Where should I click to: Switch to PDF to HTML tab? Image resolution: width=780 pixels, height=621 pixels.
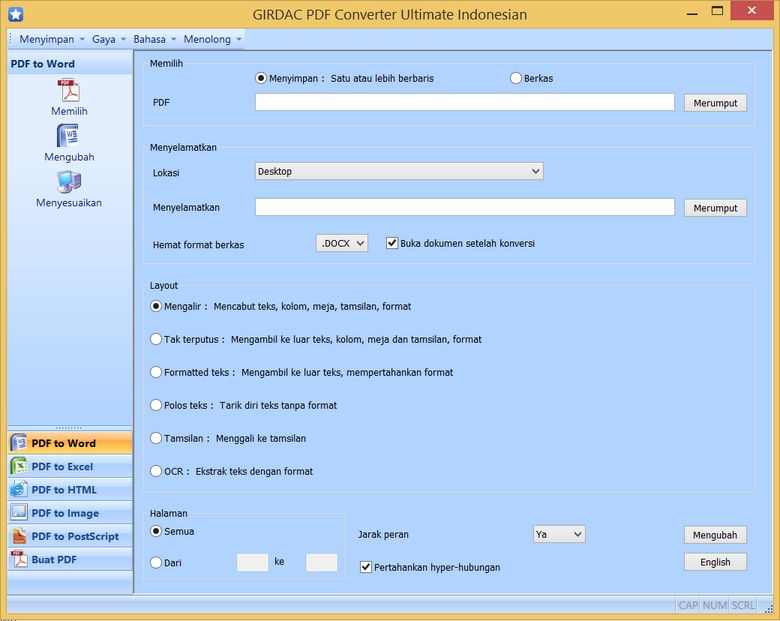(x=70, y=490)
